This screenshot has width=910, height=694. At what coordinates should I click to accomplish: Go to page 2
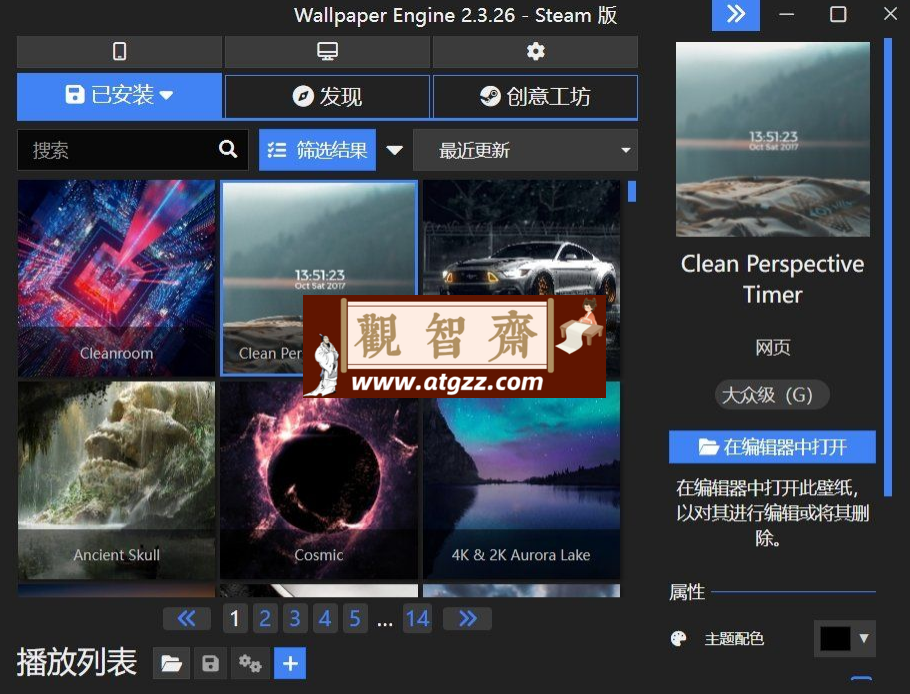coord(265,619)
